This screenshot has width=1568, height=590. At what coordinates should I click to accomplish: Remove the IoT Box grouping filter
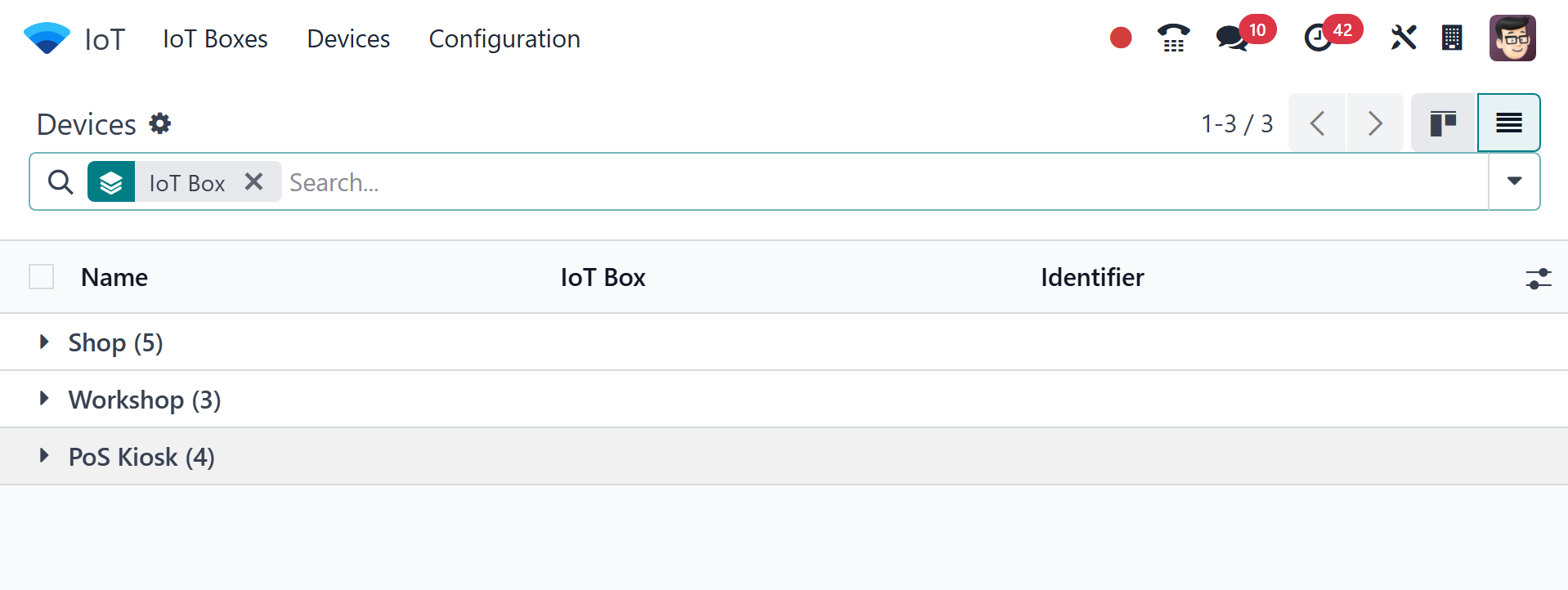point(254,181)
